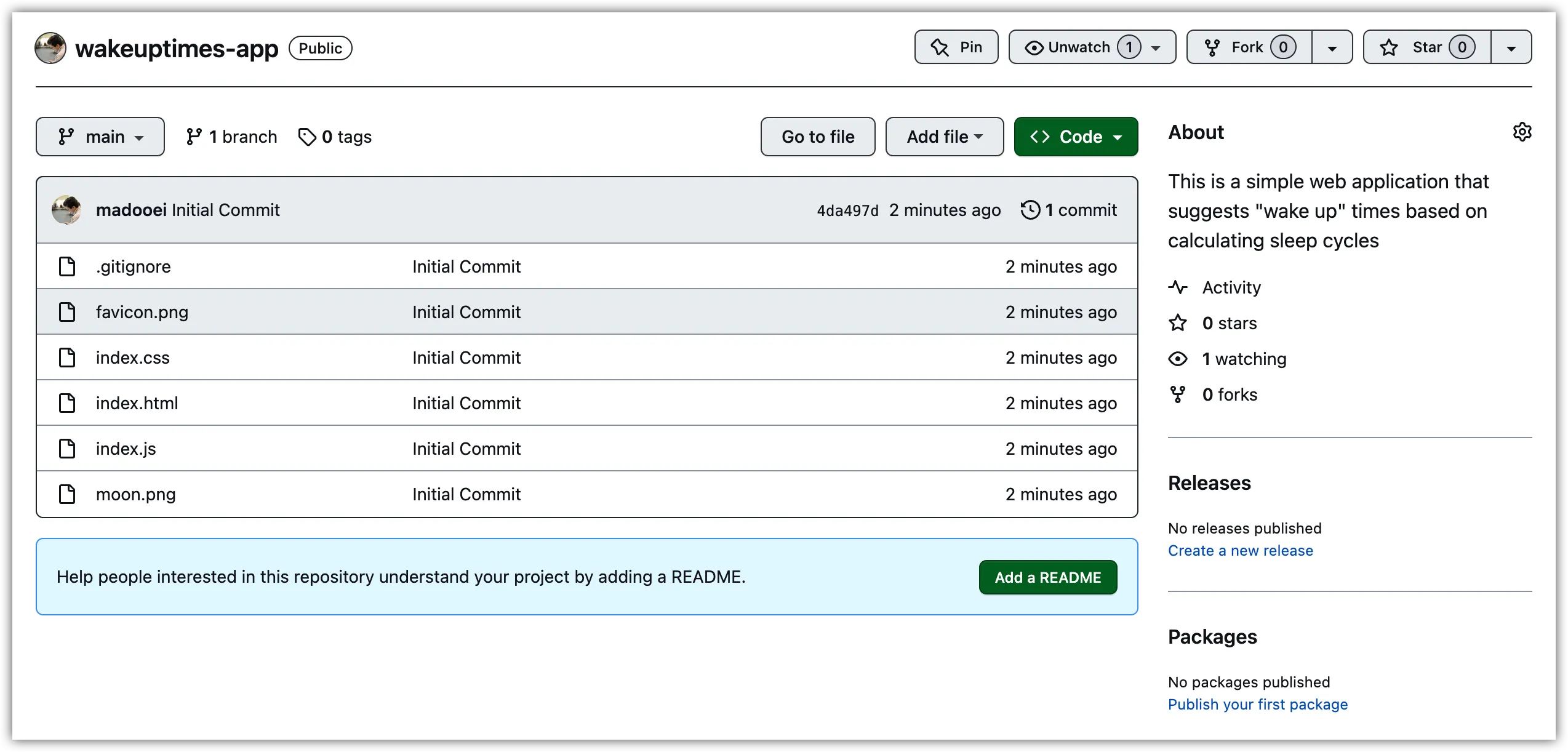
Task: Click the index.html file icon
Action: [x=67, y=403]
